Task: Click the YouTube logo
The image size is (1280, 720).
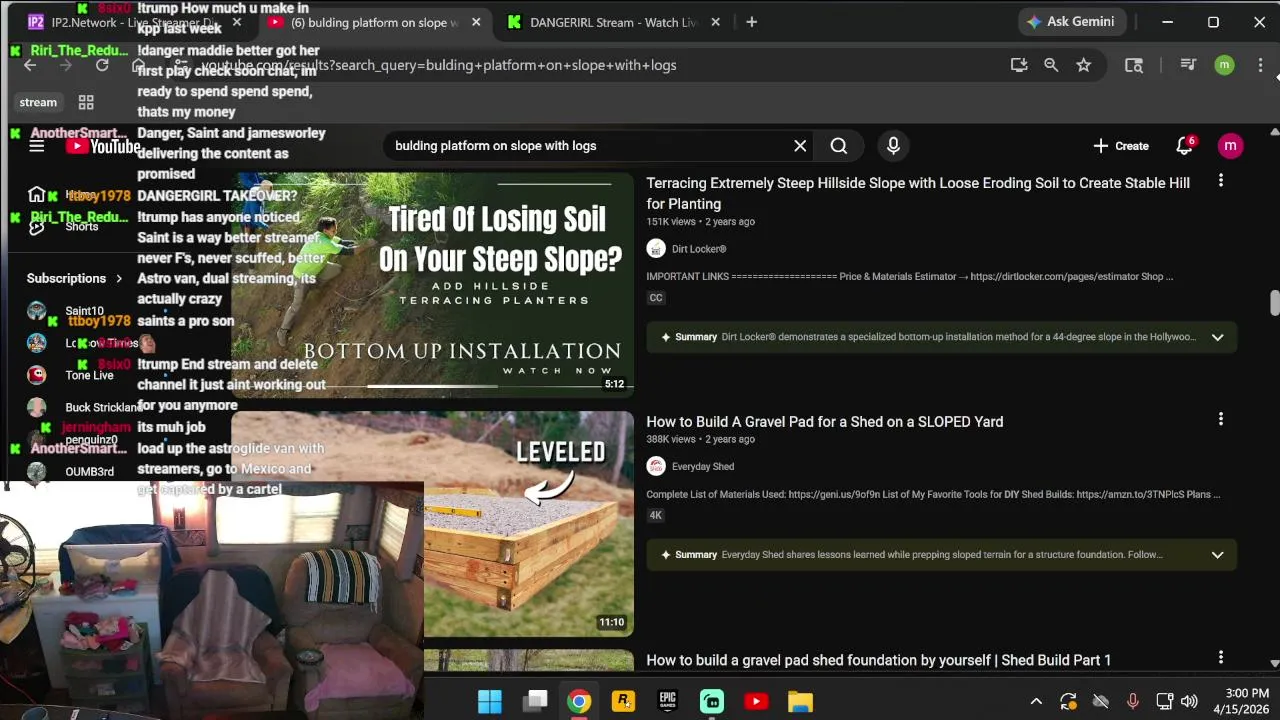Action: [103, 146]
